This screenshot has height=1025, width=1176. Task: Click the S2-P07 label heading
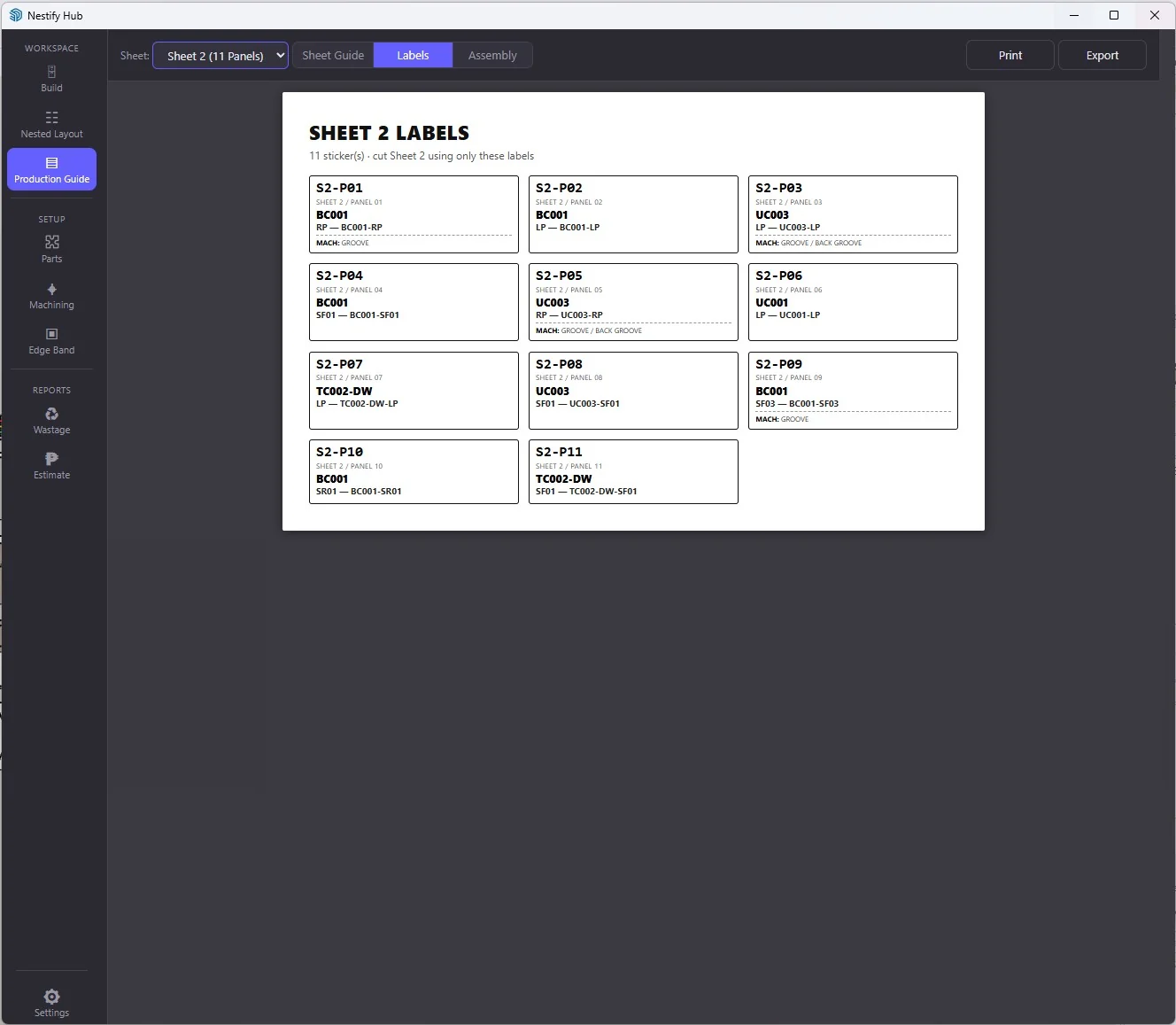pyautogui.click(x=339, y=364)
